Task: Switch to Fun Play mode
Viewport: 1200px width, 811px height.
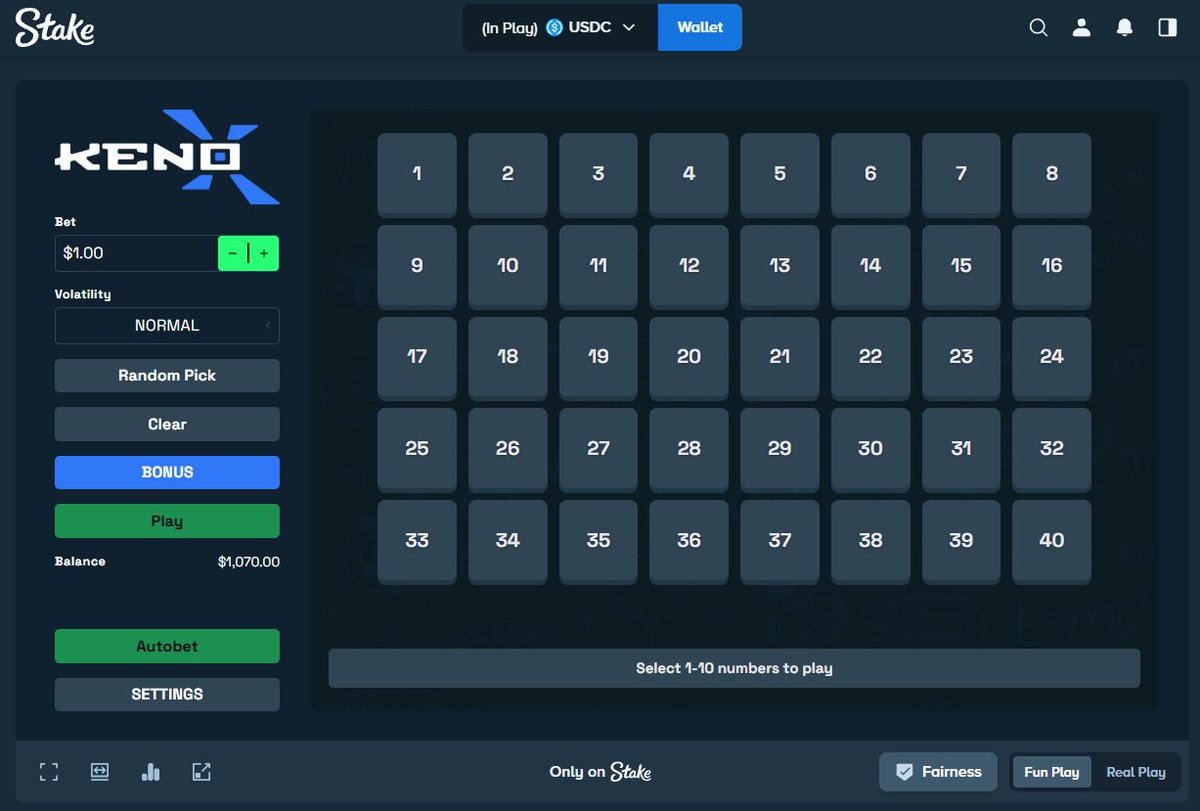Action: [1052, 772]
